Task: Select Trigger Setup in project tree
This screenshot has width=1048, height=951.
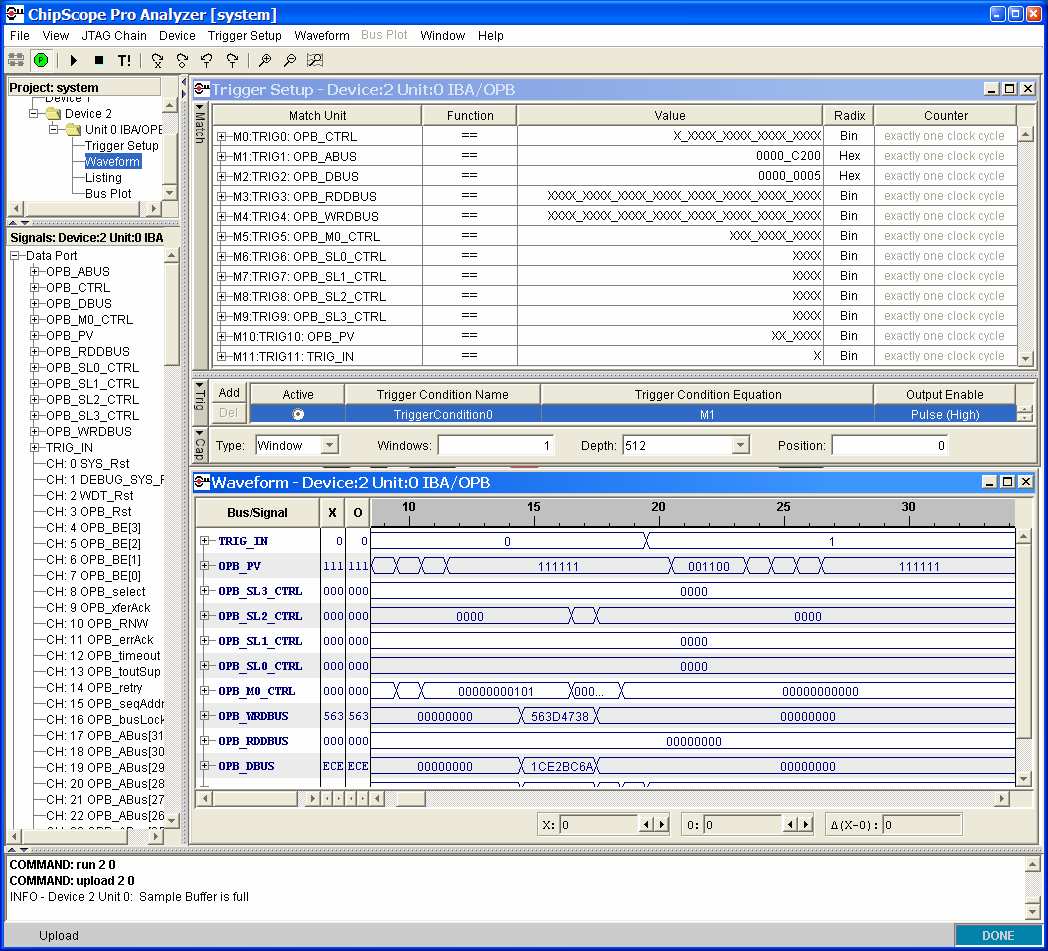Action: tap(122, 146)
